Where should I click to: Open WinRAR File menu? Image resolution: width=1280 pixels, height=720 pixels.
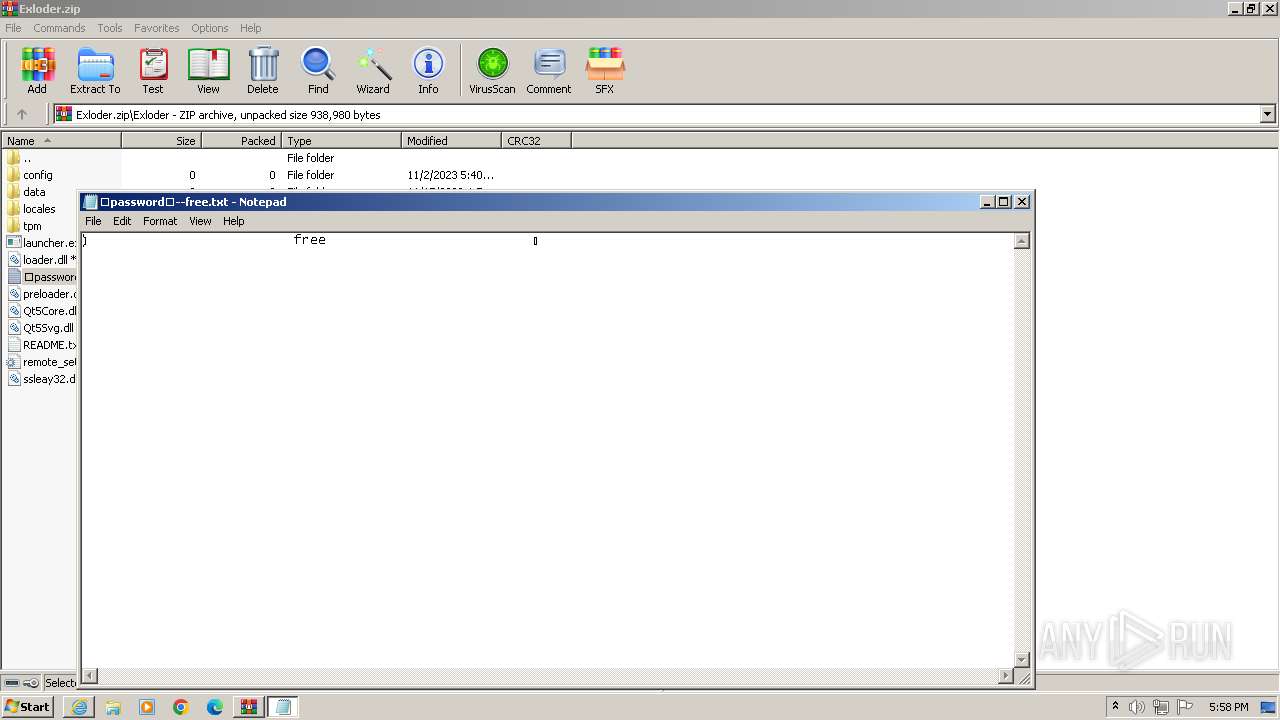click(13, 28)
